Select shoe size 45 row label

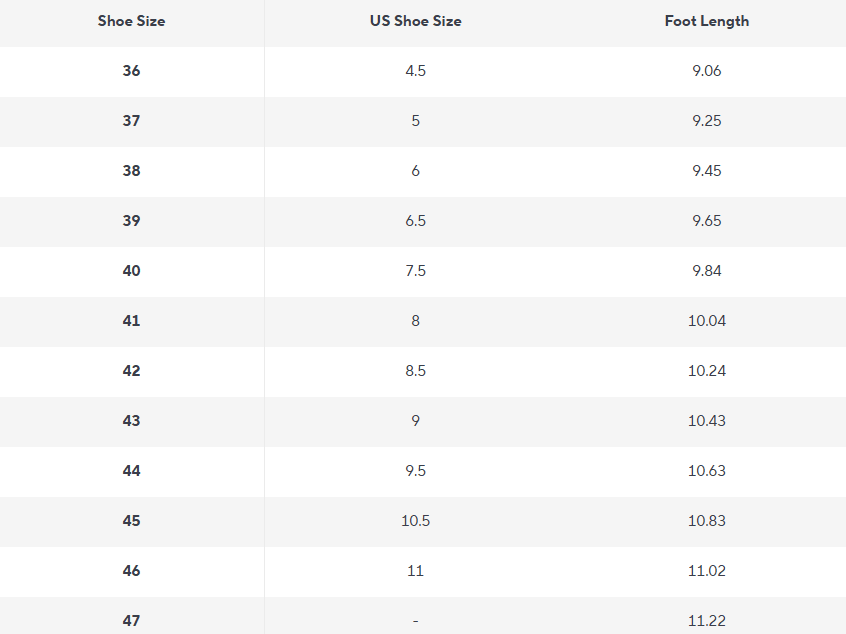pos(131,521)
